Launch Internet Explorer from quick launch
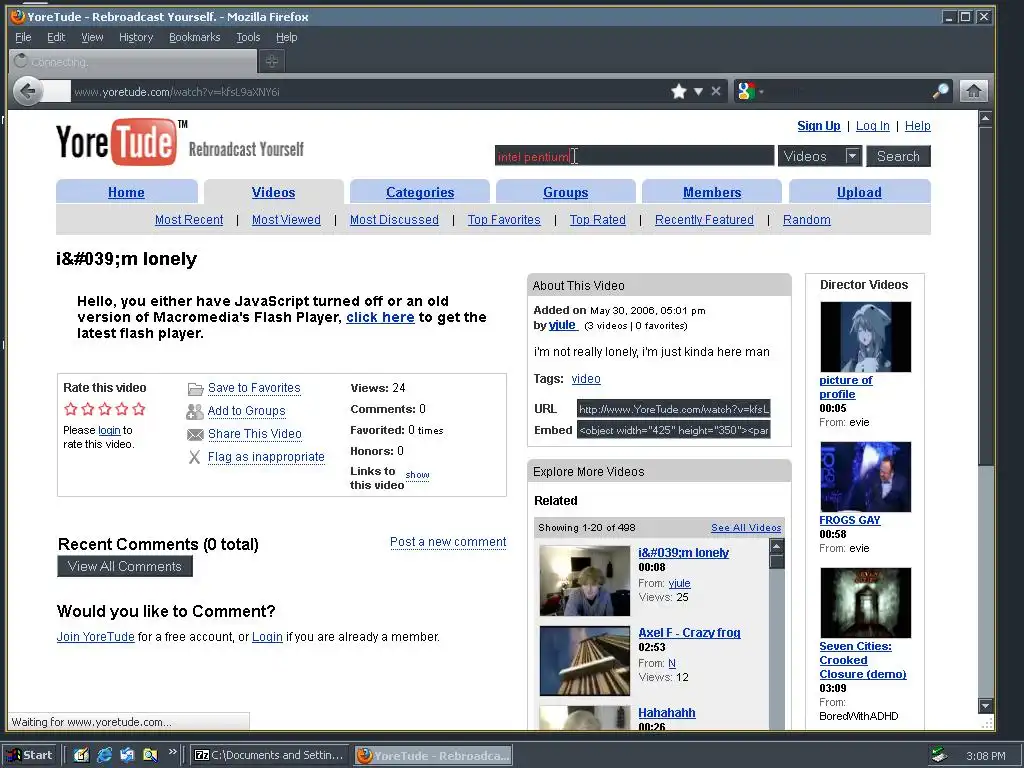This screenshot has height=768, width=1024. [104, 755]
